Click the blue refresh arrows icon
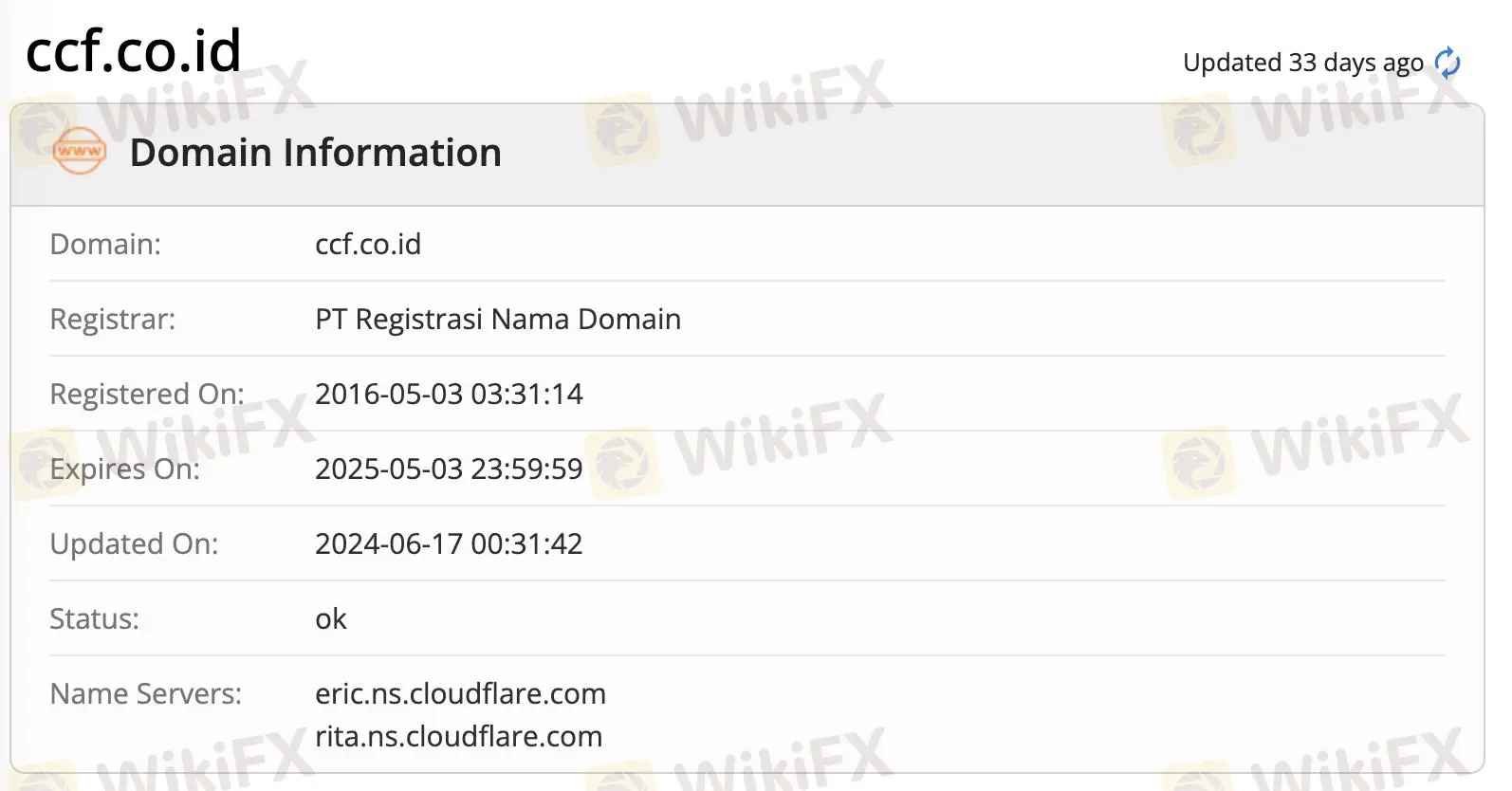Screen dimensions: 1512x791 click(1447, 64)
